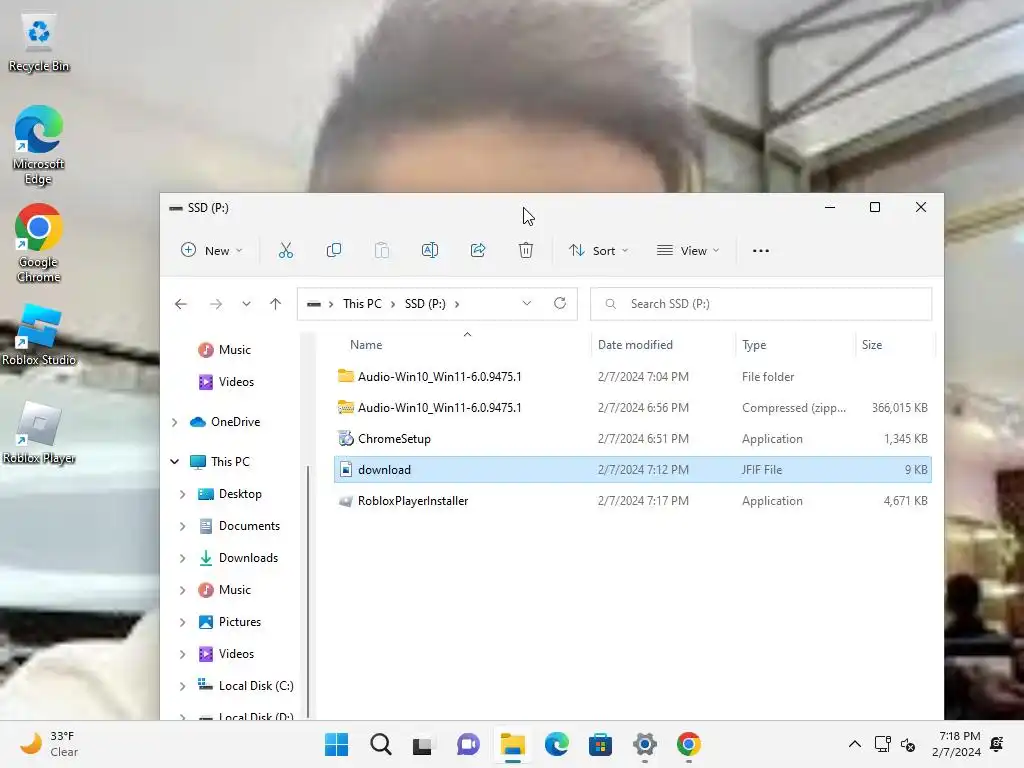
Task: Click the Rename icon in toolbar
Action: [430, 251]
